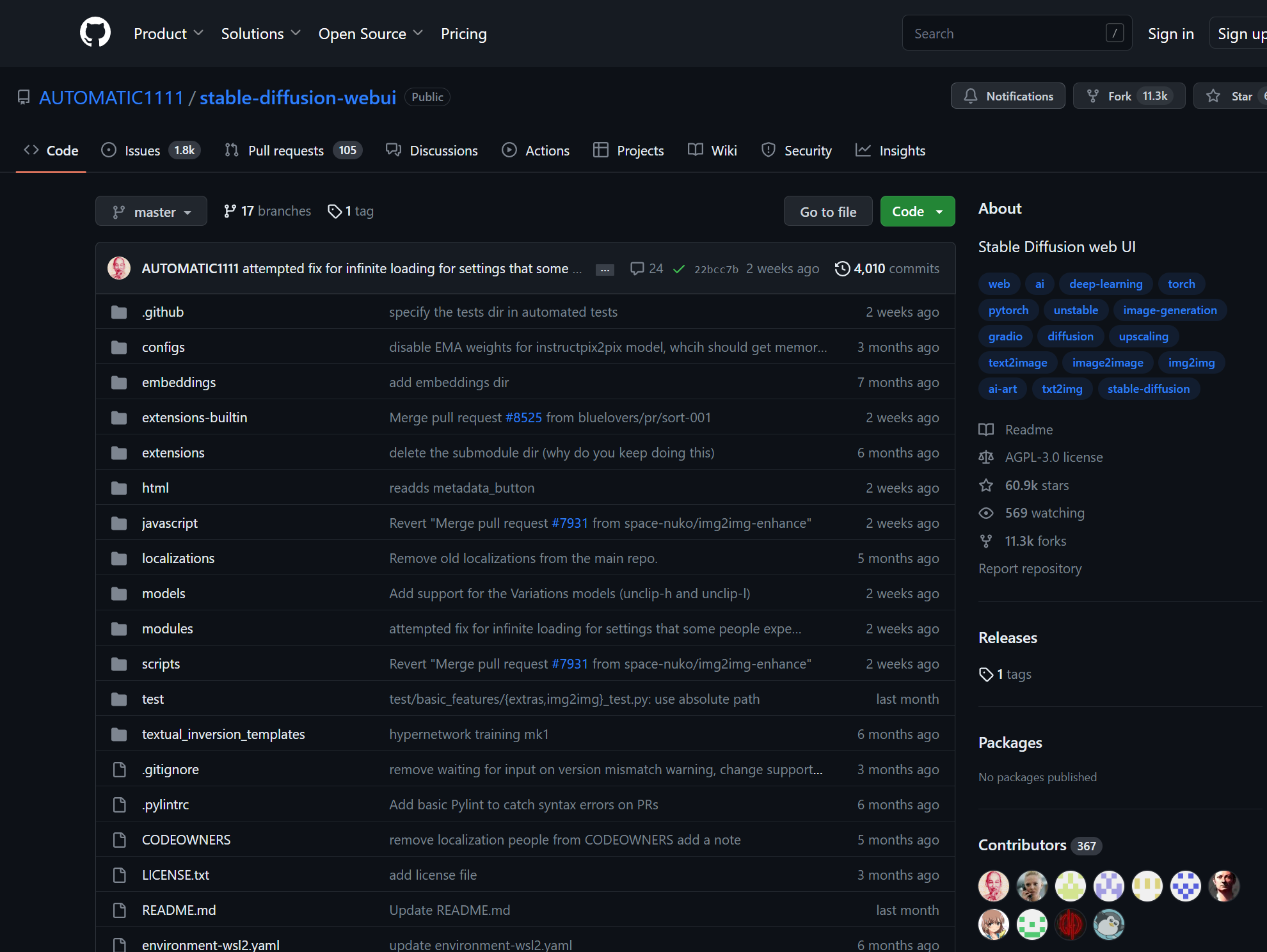
Task: Open the commit comments bubble icon
Action: (x=637, y=269)
